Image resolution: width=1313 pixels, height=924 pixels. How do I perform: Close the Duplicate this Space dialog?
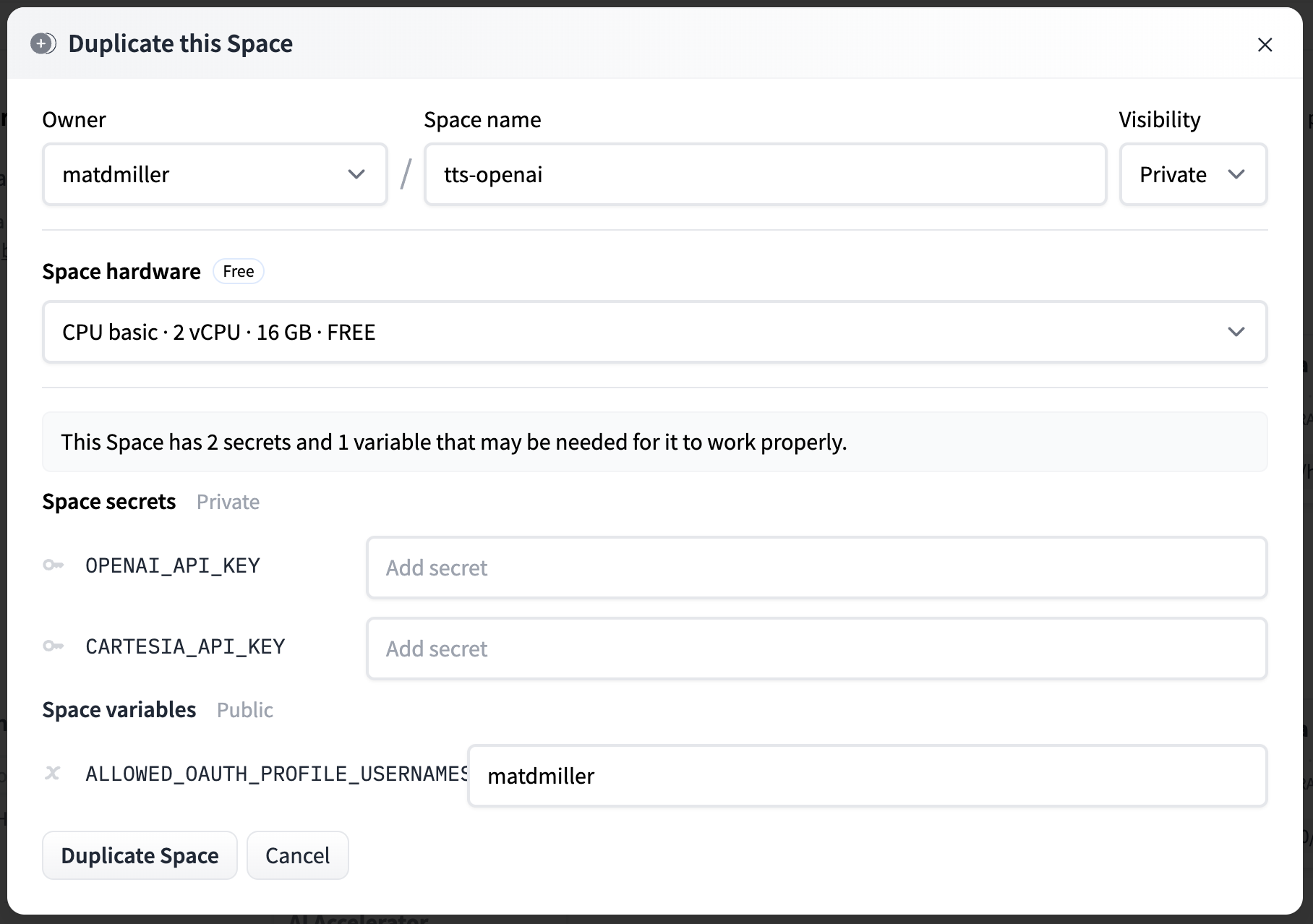pyautogui.click(x=1265, y=45)
